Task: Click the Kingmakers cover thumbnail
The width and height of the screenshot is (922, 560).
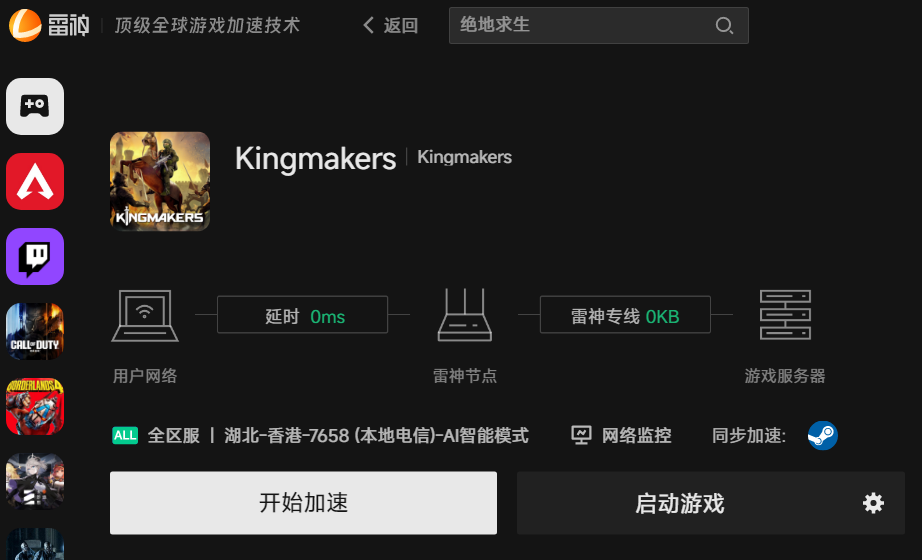Action: click(x=160, y=181)
